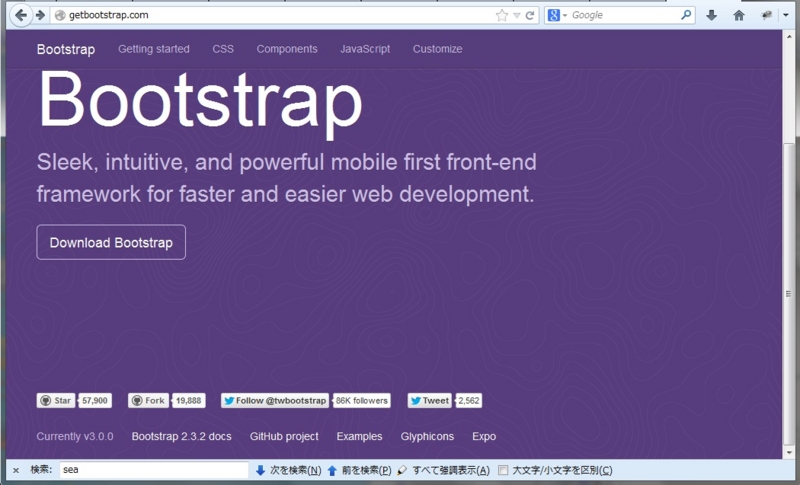Click the scroll up arrow of vertical scrollbar
The image size is (800, 485).
(x=789, y=36)
